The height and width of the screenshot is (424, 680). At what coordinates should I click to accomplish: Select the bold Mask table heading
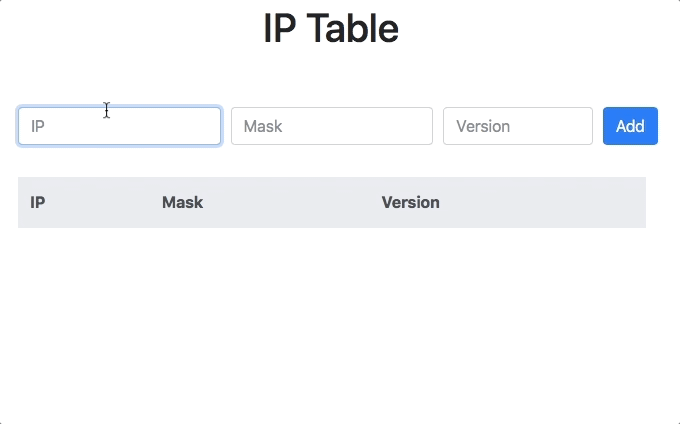coord(183,202)
